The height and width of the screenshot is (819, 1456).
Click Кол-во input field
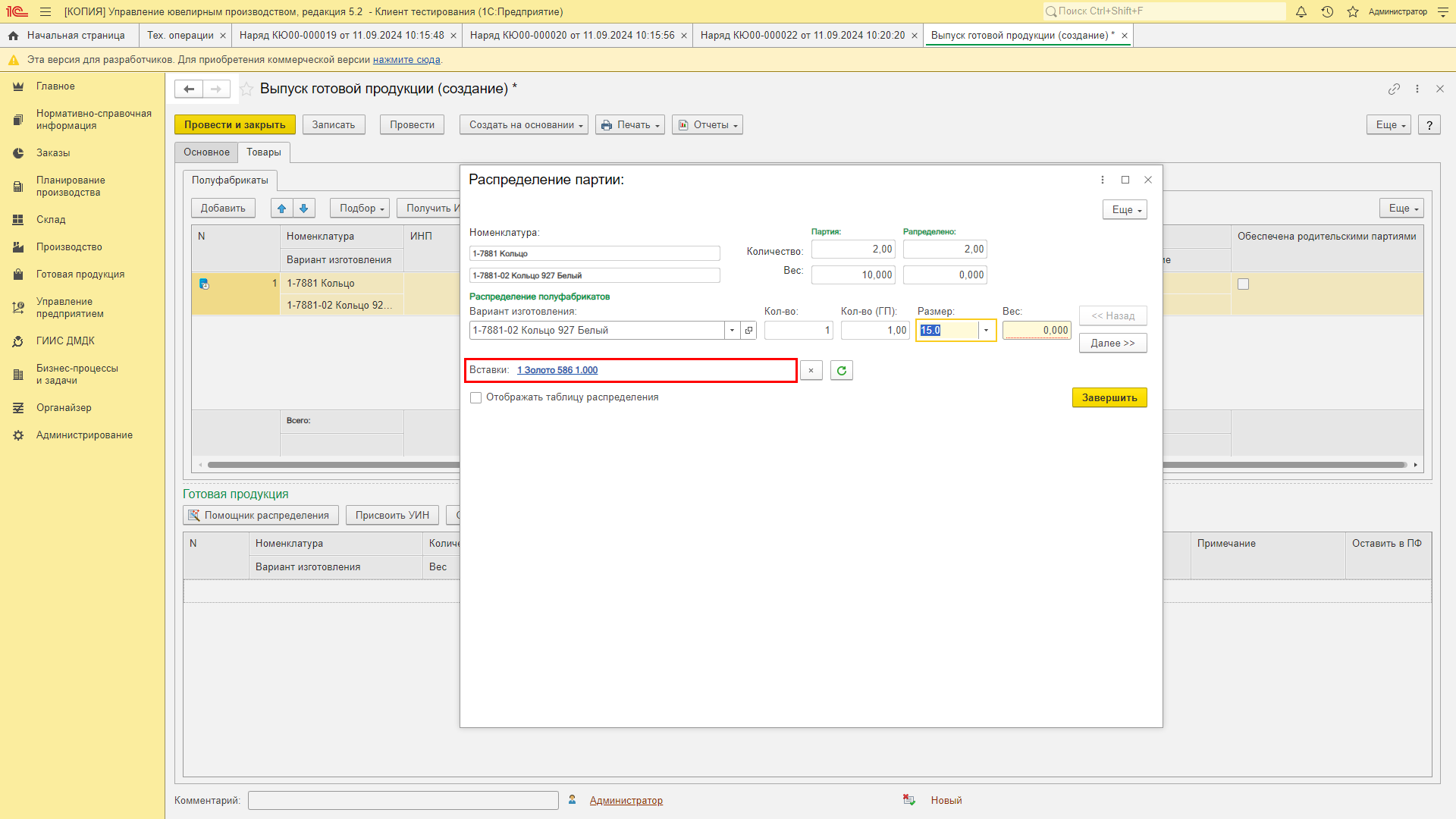(799, 331)
